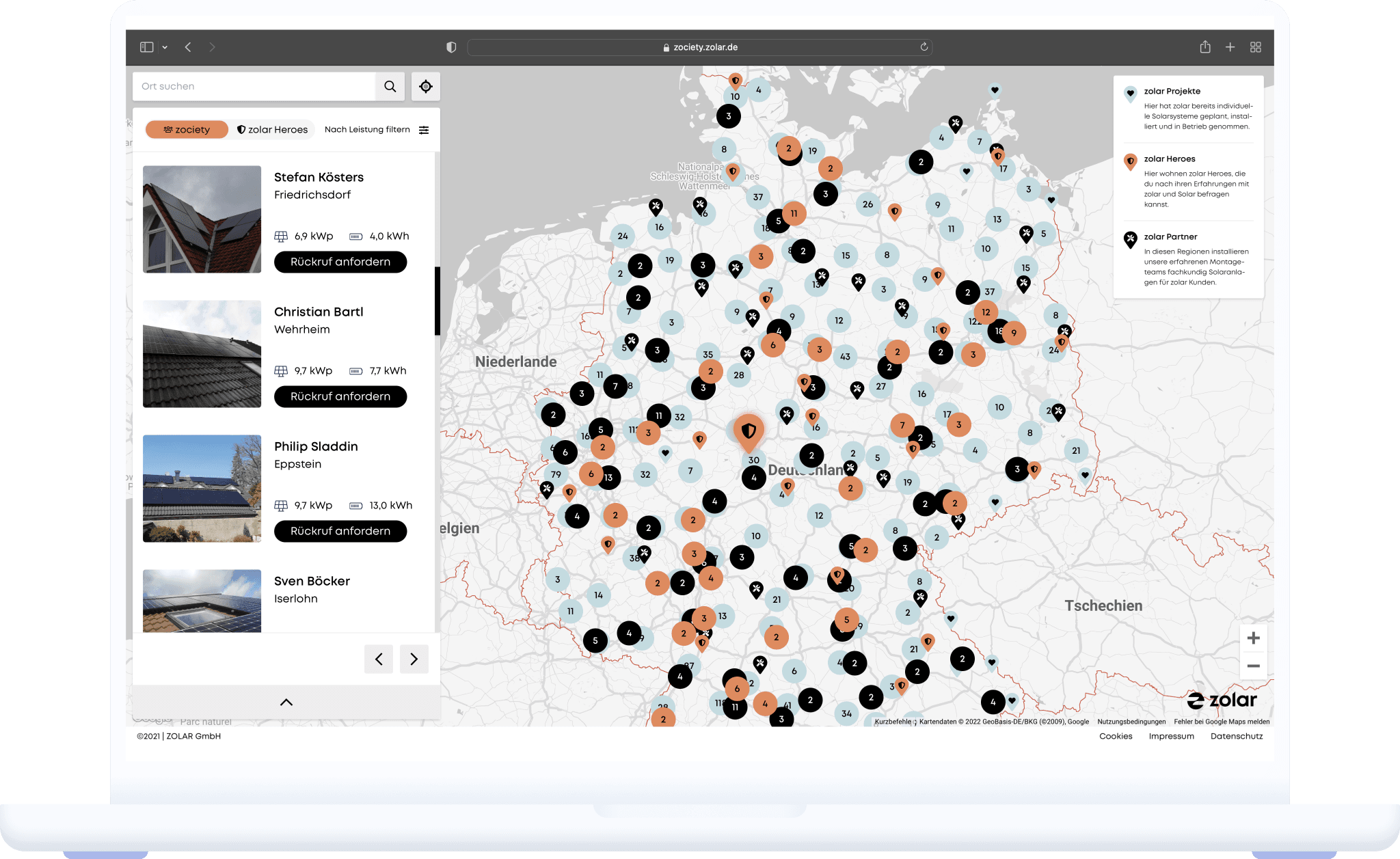Go back with the browser back arrow
This screenshot has height=859, width=1400.
pyautogui.click(x=188, y=47)
